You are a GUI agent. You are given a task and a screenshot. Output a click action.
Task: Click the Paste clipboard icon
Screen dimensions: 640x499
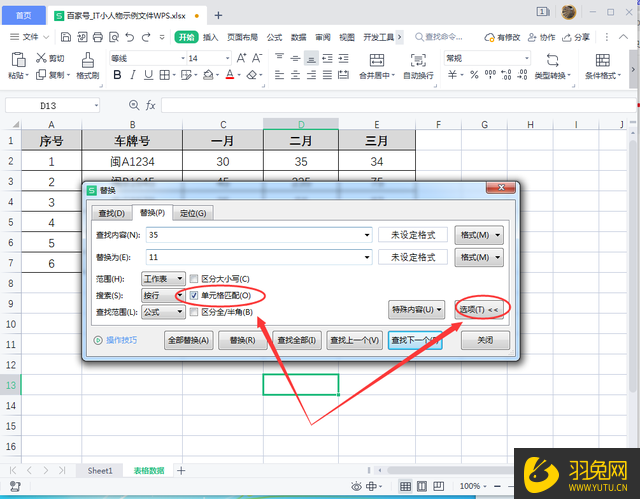click(18, 60)
